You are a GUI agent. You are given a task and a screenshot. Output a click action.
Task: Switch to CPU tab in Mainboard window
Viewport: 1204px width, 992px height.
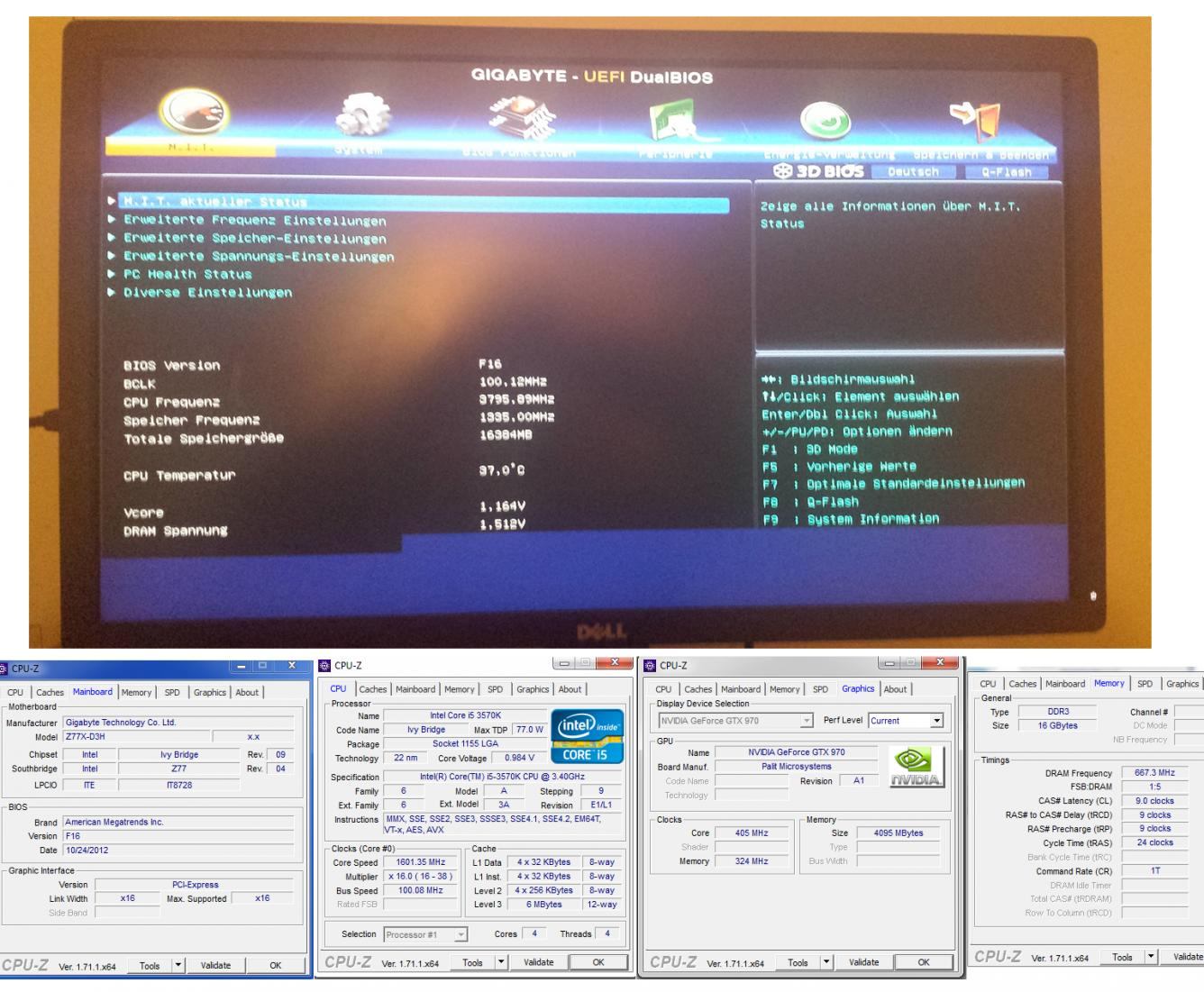click(16, 693)
